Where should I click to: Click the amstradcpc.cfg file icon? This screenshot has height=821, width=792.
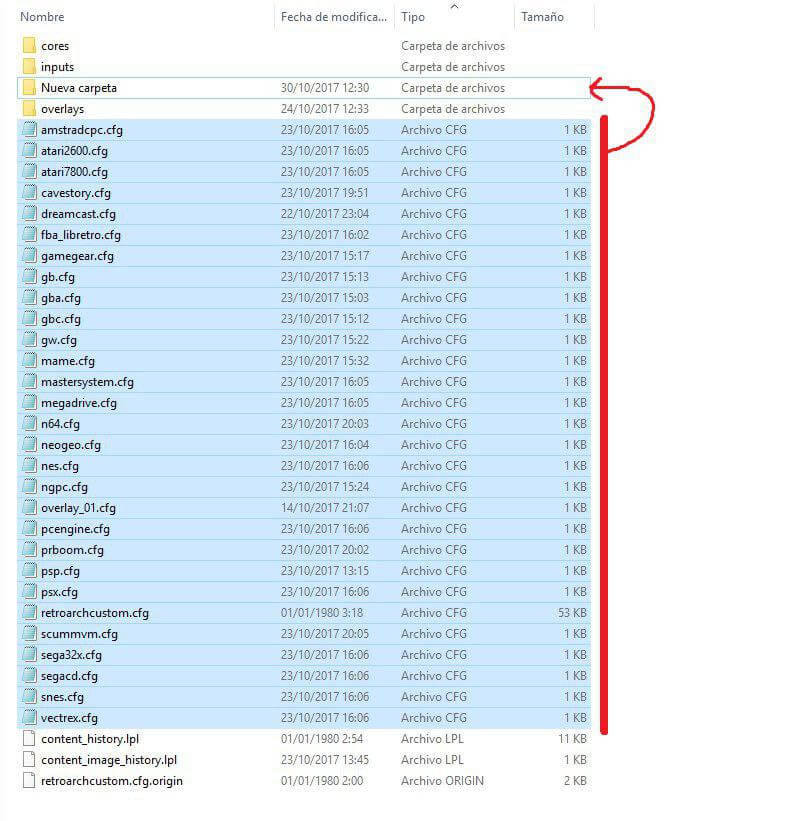[30, 130]
